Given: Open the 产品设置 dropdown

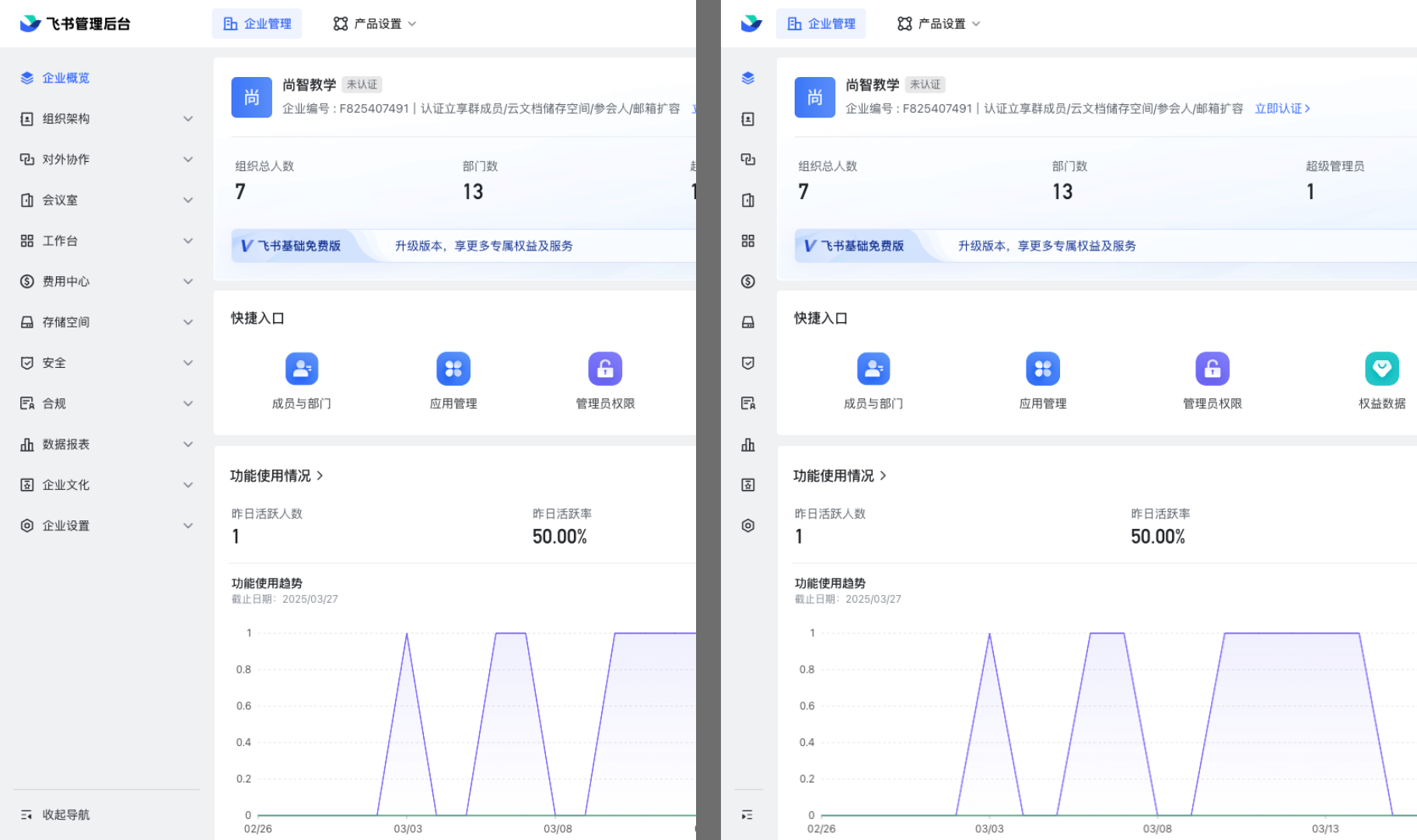Looking at the screenshot, I should click(x=375, y=23).
